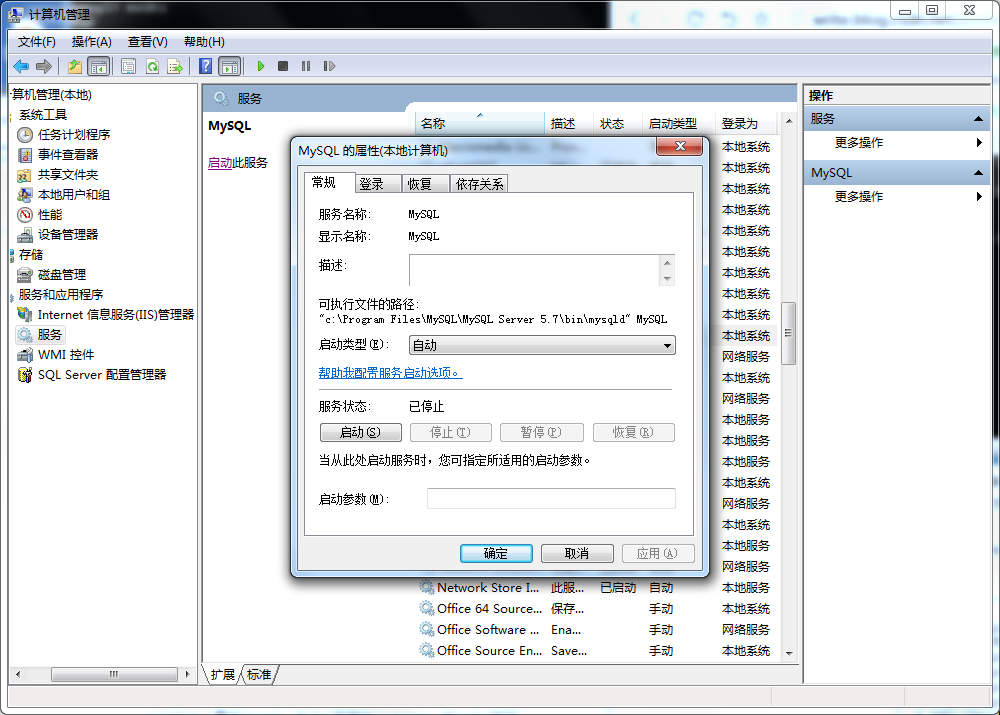1000x715 pixels.
Task: Click the 启动(S) button
Action: [x=360, y=432]
